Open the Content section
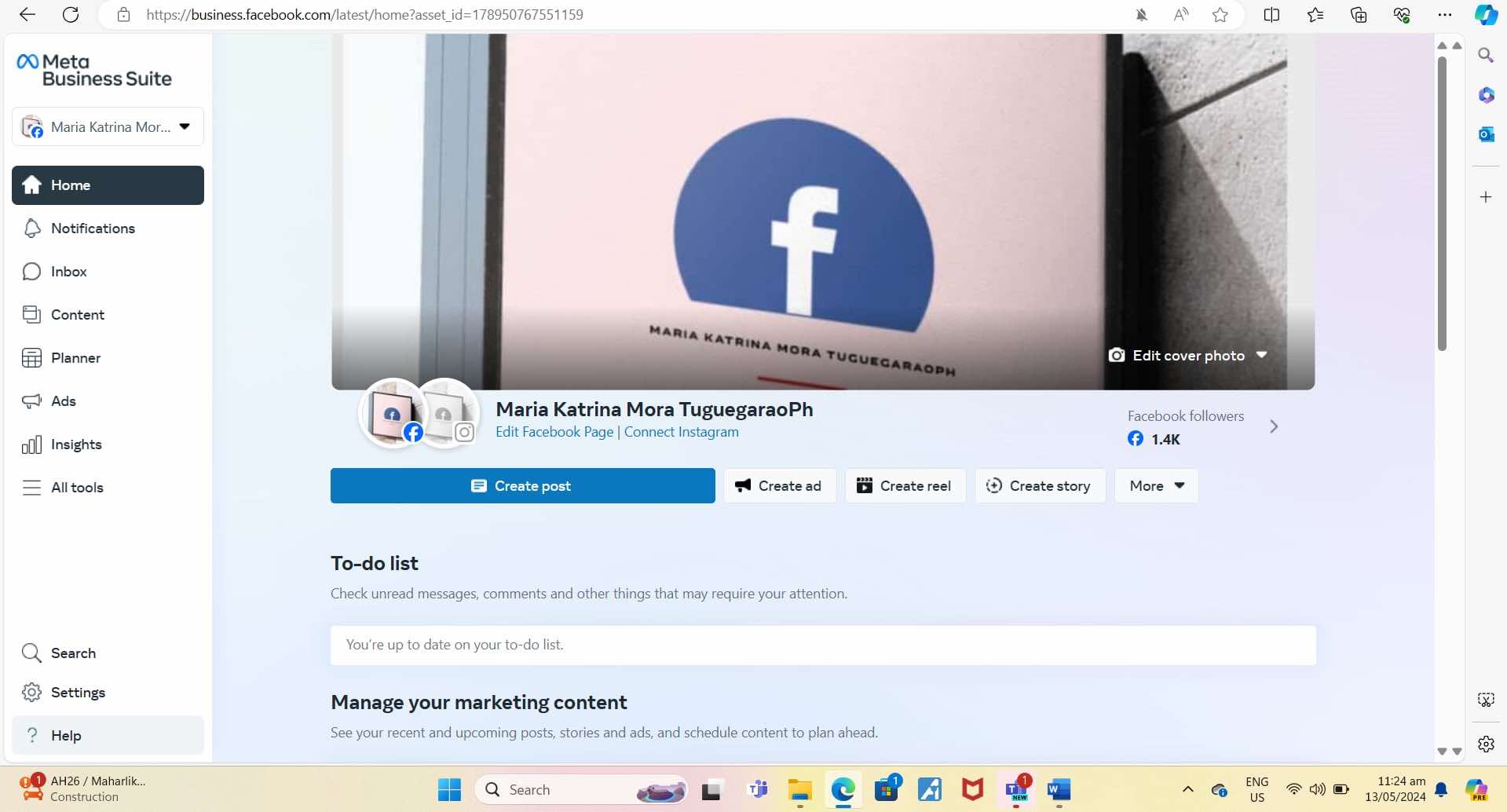The height and width of the screenshot is (812, 1507). click(108, 315)
